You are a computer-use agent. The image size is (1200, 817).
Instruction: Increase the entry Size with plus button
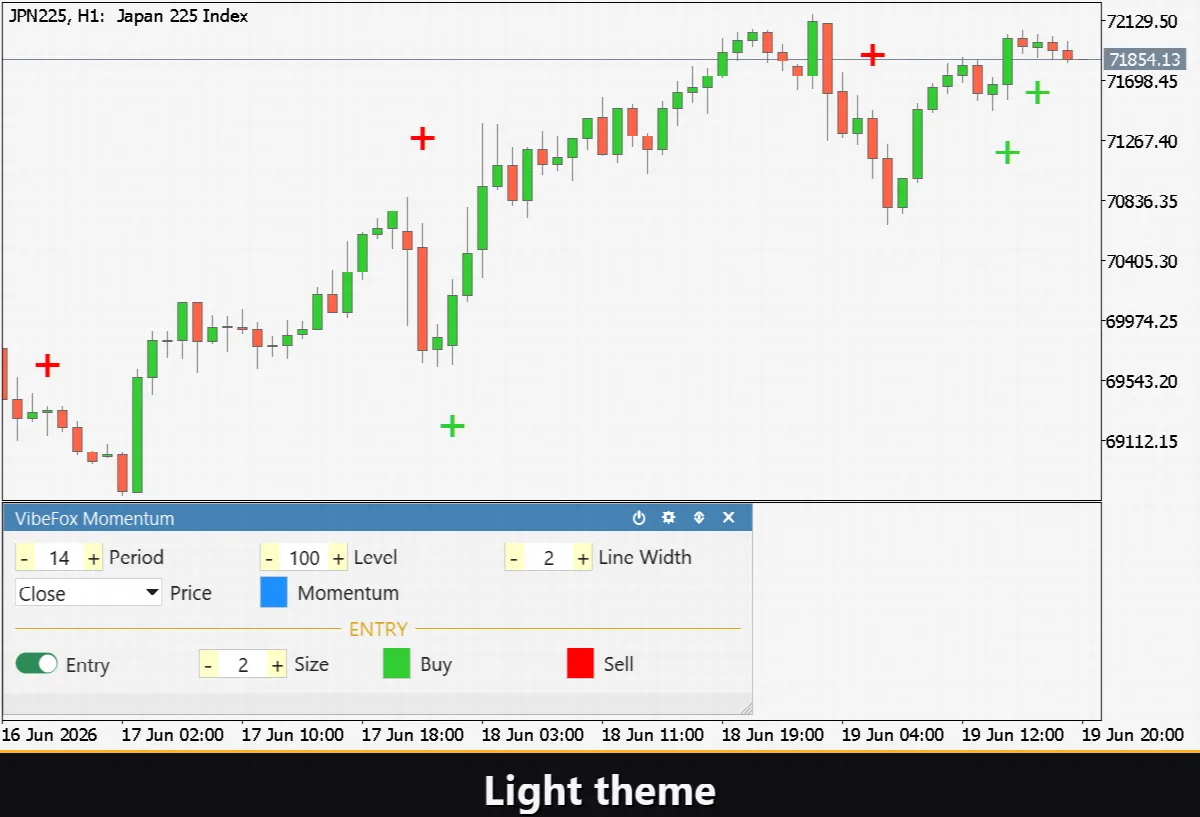[277, 664]
